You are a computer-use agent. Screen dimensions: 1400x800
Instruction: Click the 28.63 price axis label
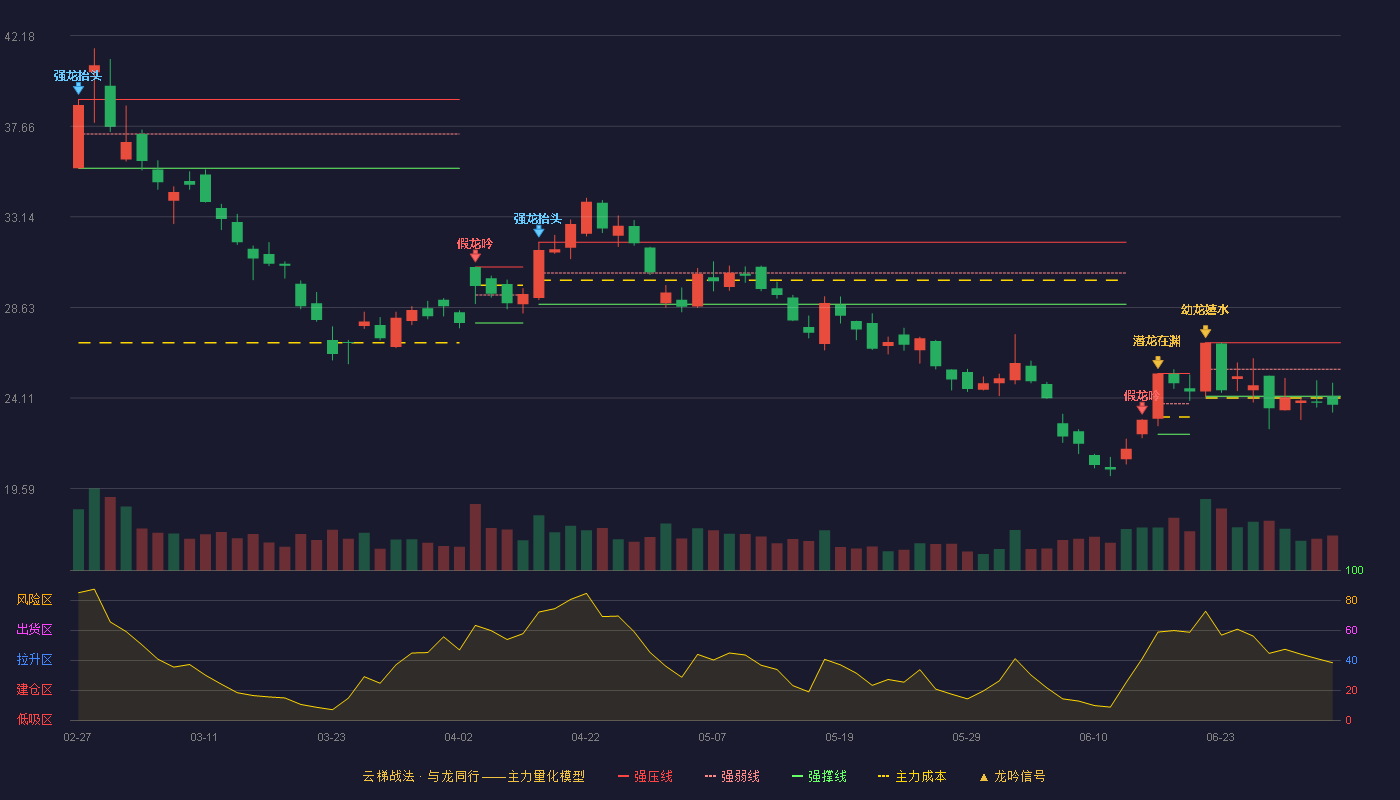coord(19,308)
